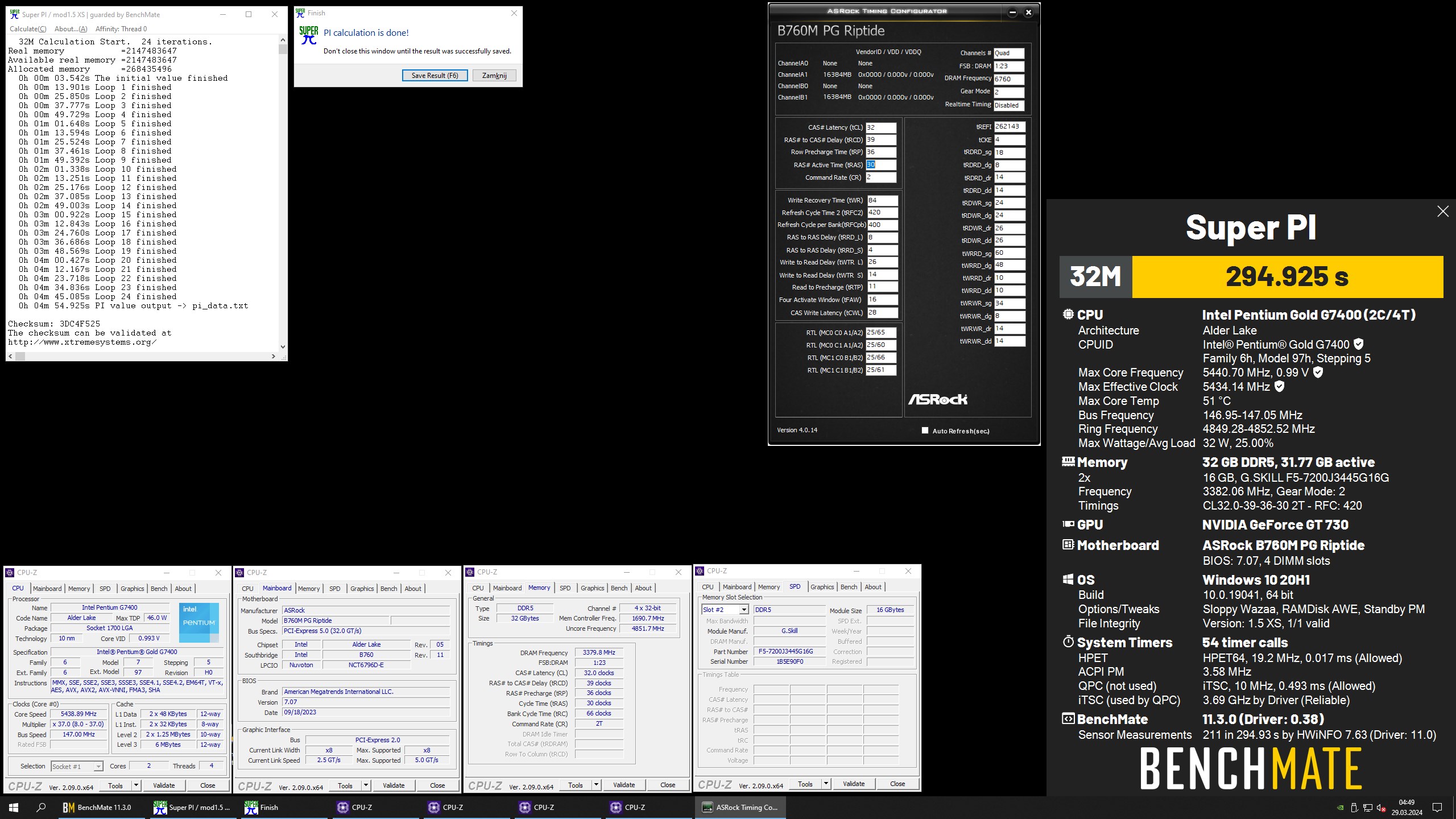The height and width of the screenshot is (819, 1456).
Task: Close ASRock Timing Configurator window
Action: pos(1028,12)
